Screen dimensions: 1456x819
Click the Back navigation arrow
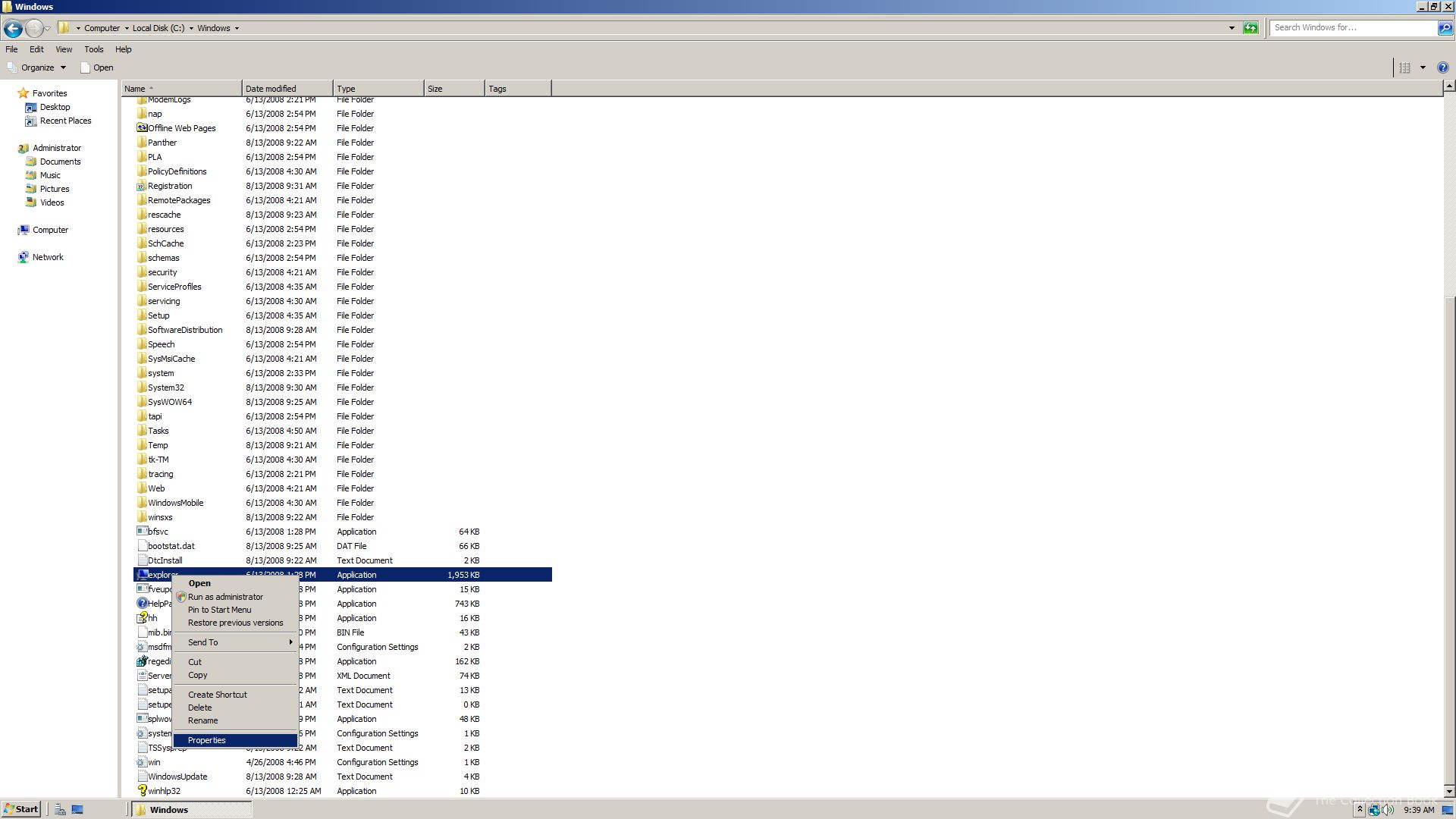13,29
